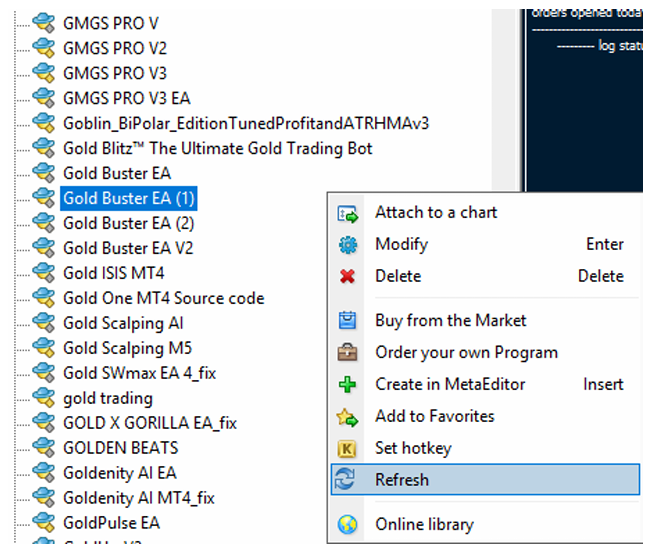The image size is (654, 558).
Task: Click the K hotkey icon
Action: pos(347,449)
